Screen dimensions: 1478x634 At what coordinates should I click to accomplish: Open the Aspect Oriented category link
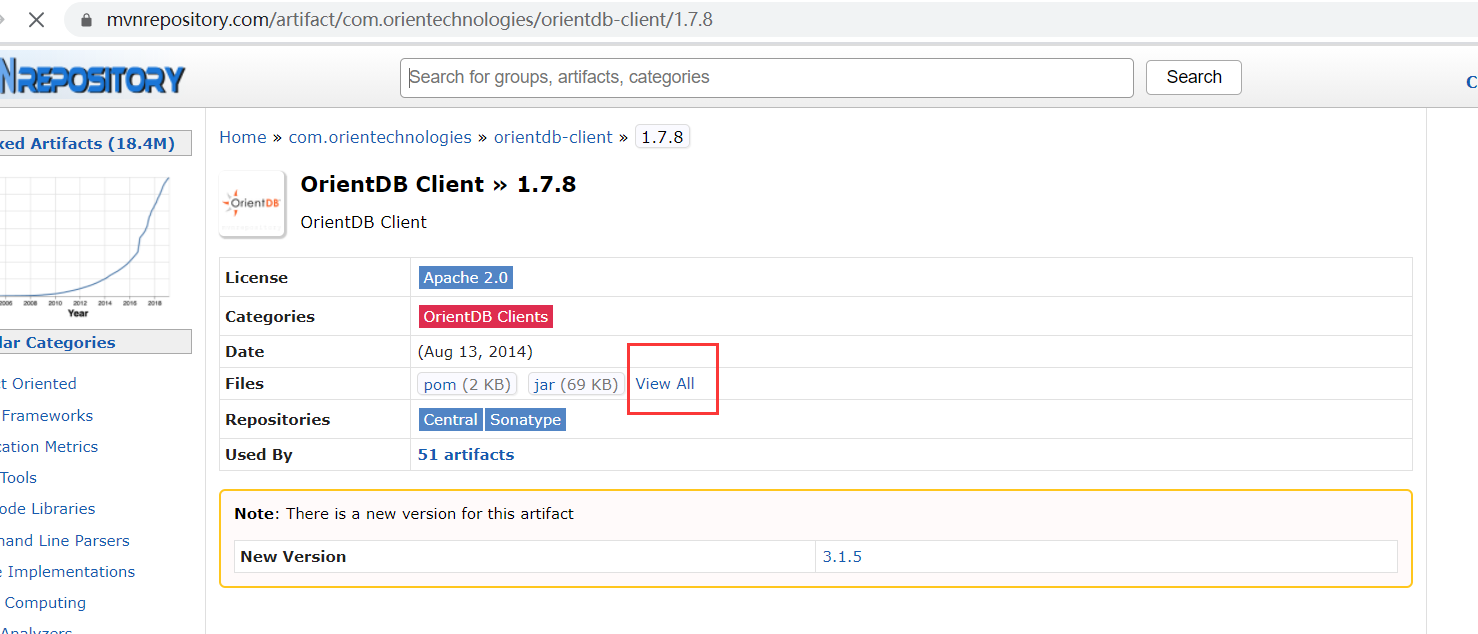click(x=38, y=384)
